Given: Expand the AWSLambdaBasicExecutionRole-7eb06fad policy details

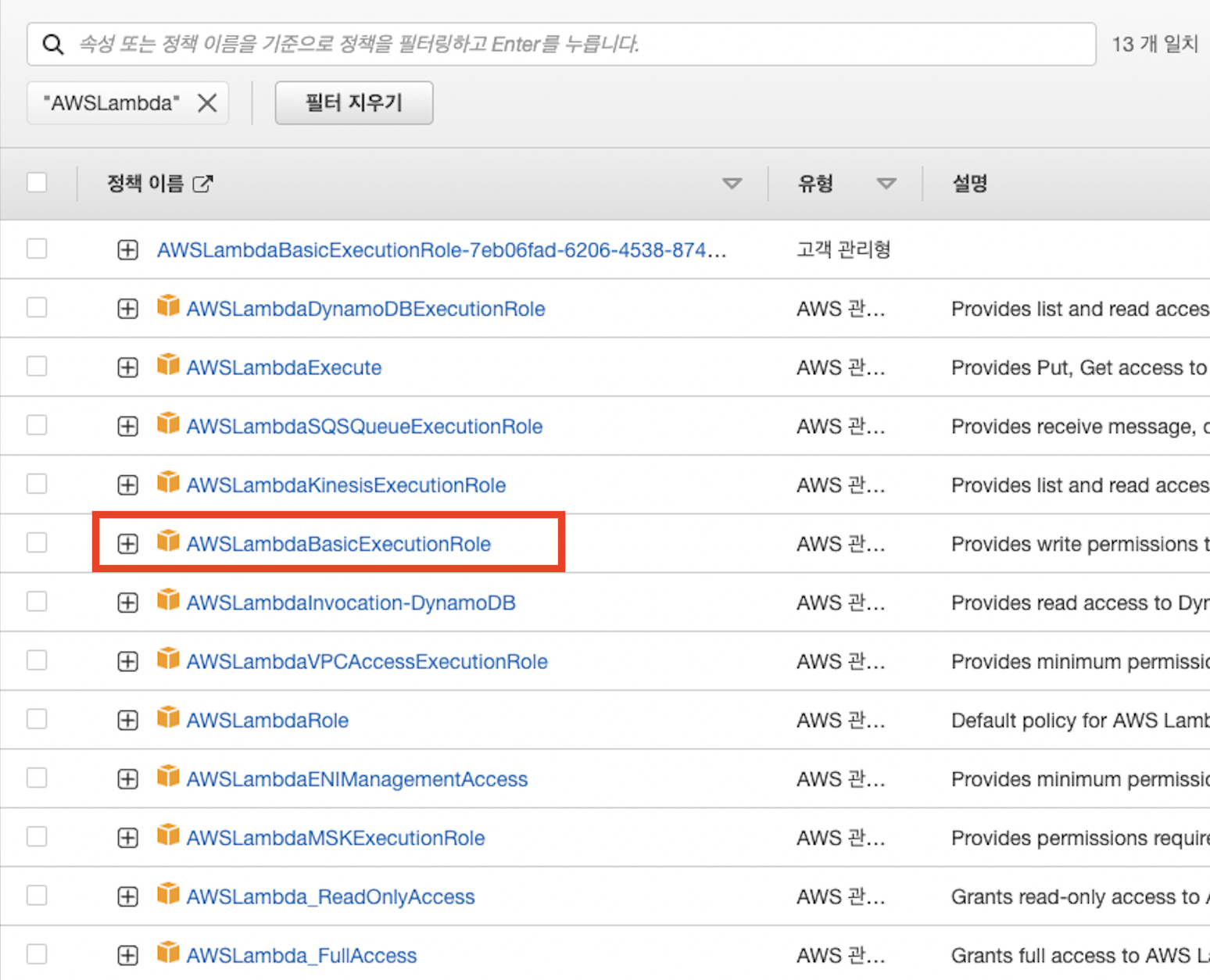Looking at the screenshot, I should (127, 250).
